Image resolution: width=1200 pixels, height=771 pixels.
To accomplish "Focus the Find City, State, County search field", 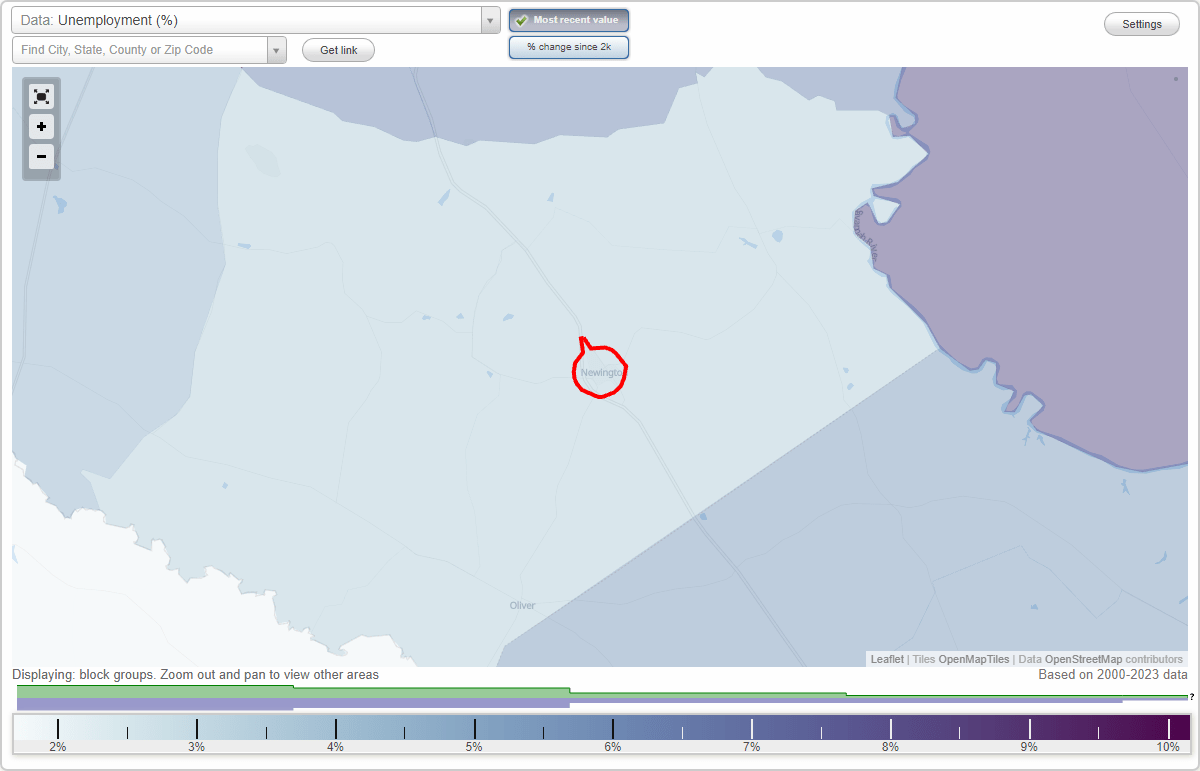I will pyautogui.click(x=140, y=50).
